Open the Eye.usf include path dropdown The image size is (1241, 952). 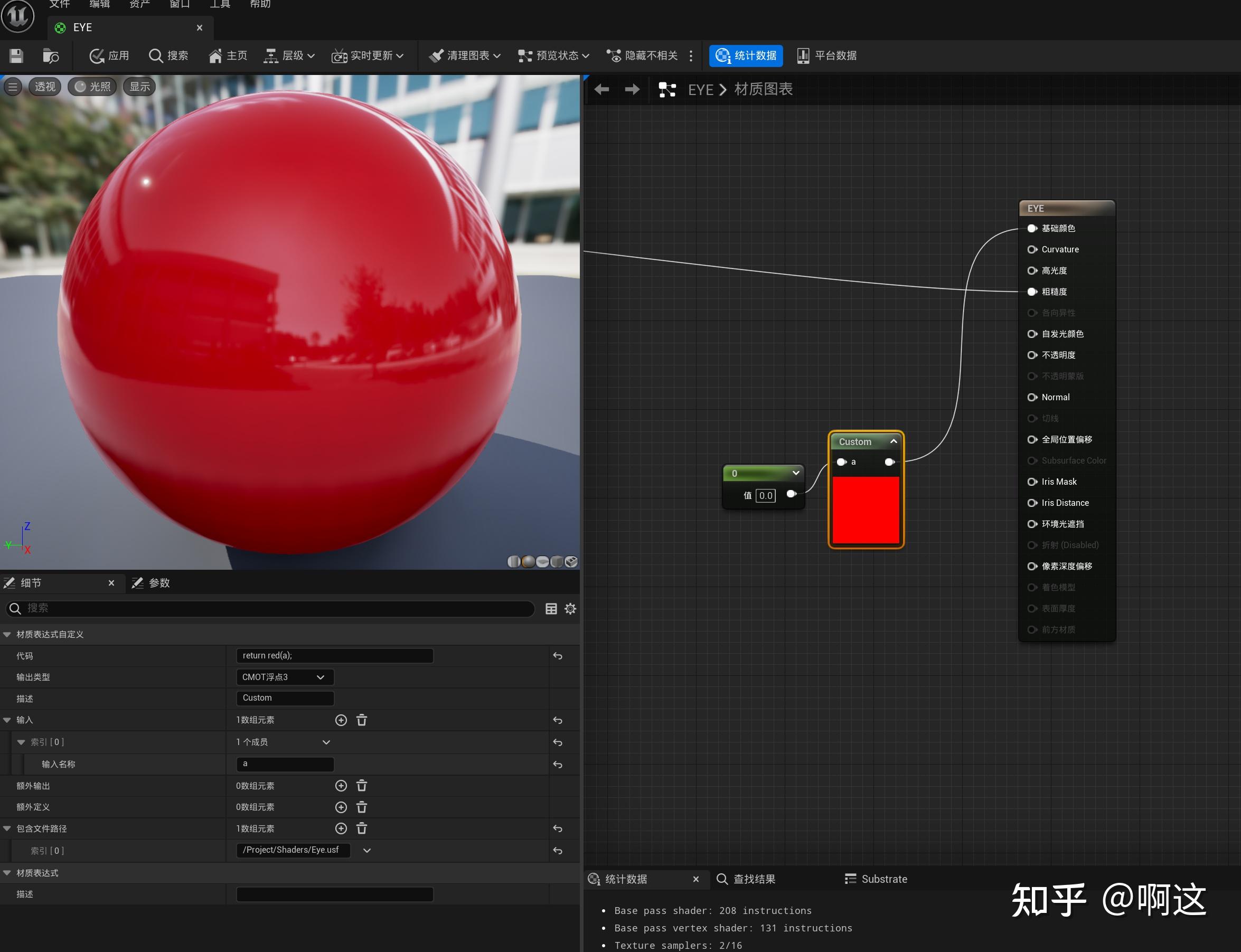(x=366, y=850)
